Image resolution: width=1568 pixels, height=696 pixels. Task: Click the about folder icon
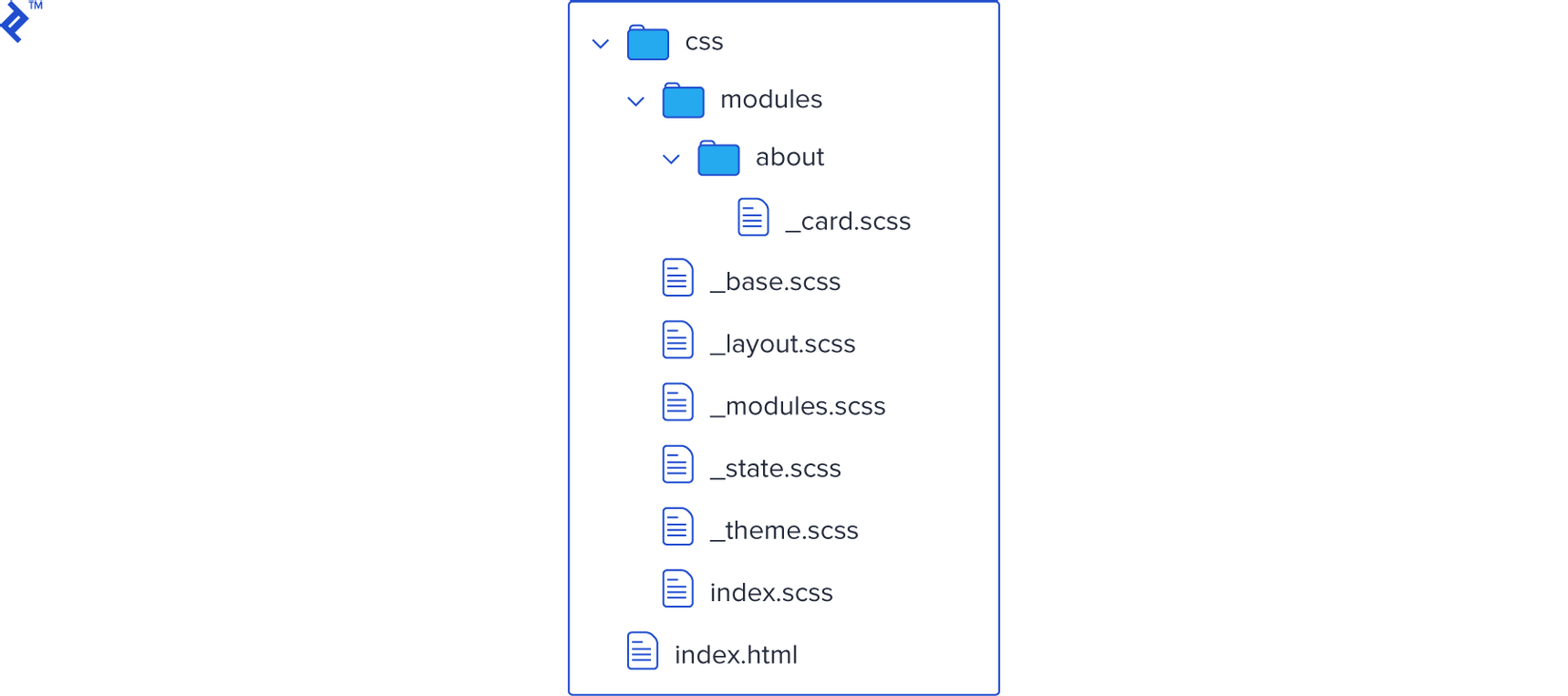718,158
